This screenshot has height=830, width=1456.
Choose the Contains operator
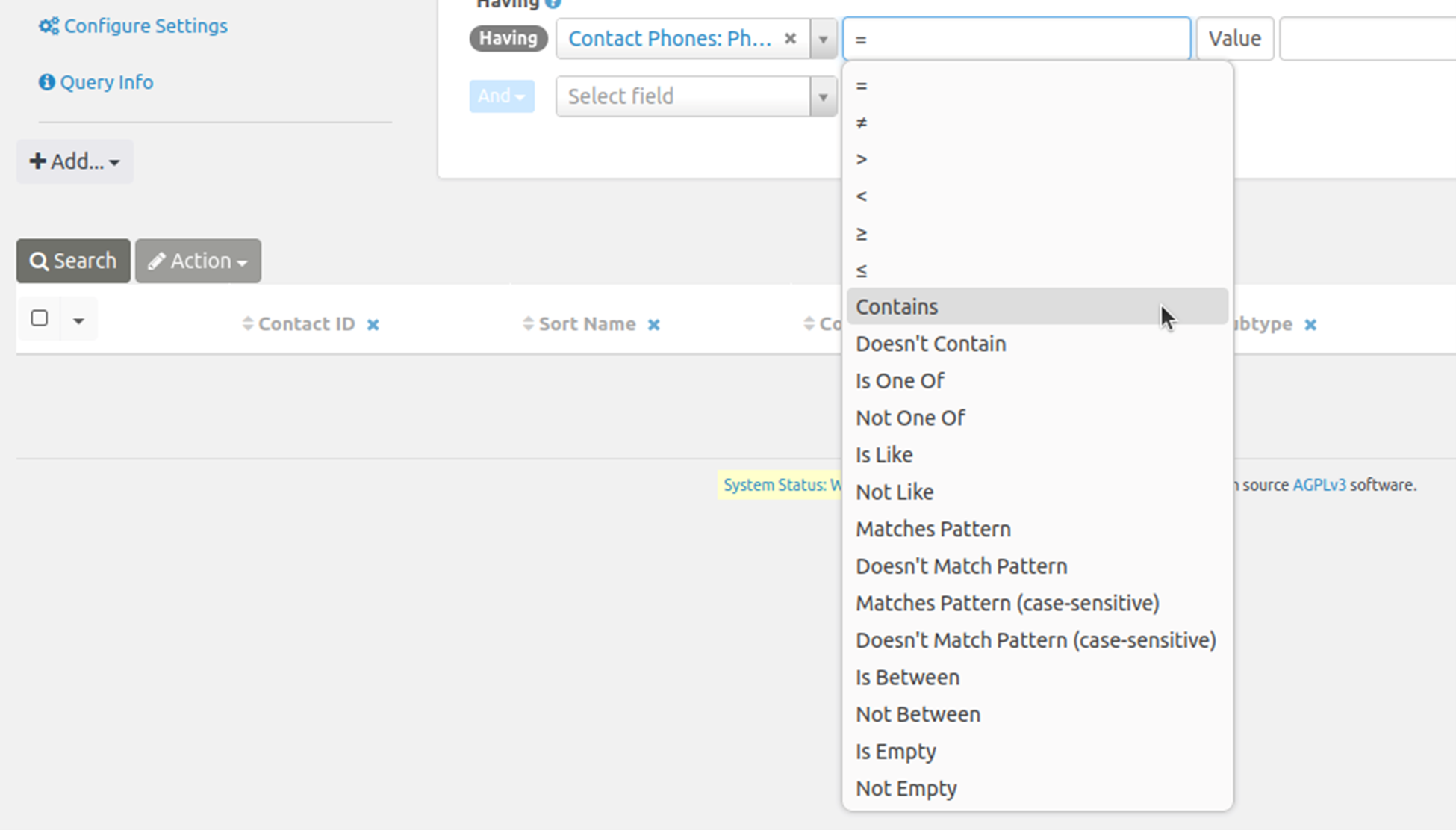pyautogui.click(x=897, y=307)
